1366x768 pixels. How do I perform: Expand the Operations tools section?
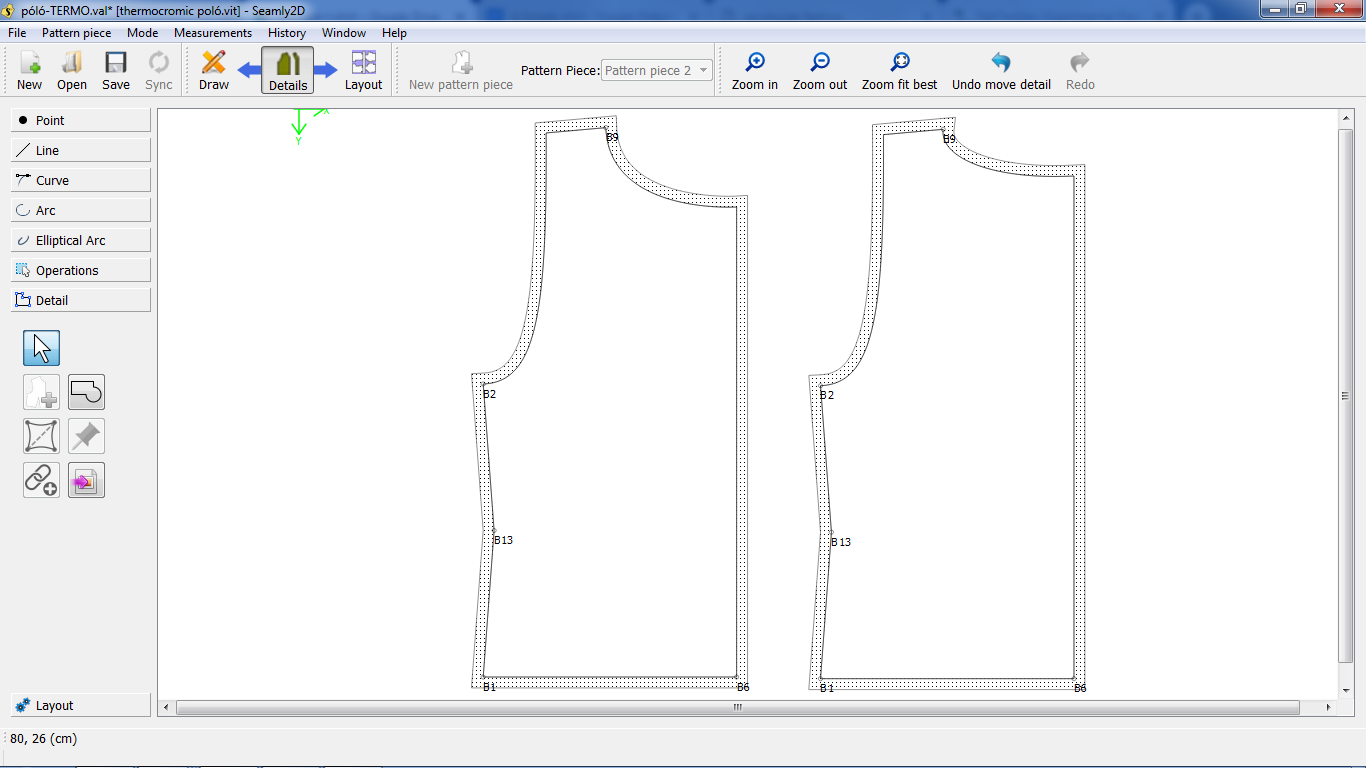pos(81,270)
